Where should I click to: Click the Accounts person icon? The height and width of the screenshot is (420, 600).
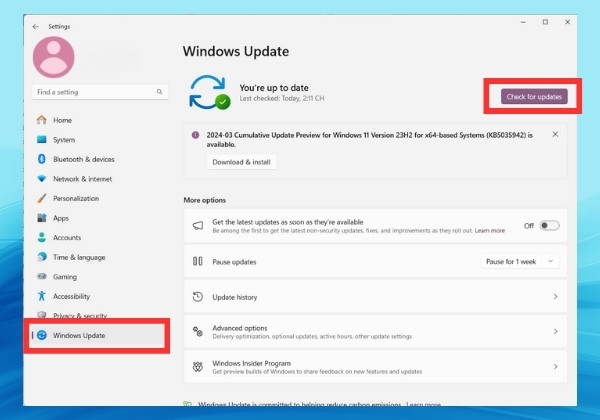click(41, 237)
